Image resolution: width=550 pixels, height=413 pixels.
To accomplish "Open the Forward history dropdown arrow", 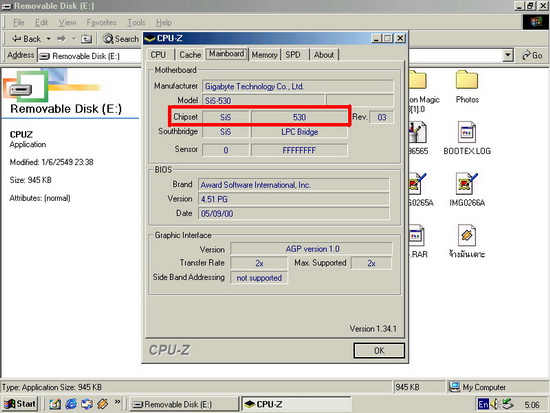I will coord(74,39).
